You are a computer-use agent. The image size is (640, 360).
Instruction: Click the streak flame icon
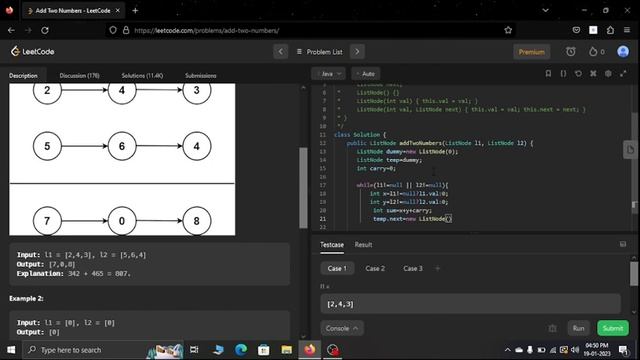(x=593, y=51)
